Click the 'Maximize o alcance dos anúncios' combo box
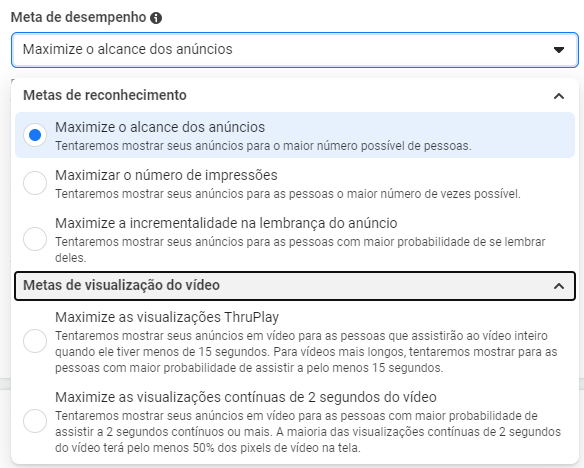 coord(295,50)
